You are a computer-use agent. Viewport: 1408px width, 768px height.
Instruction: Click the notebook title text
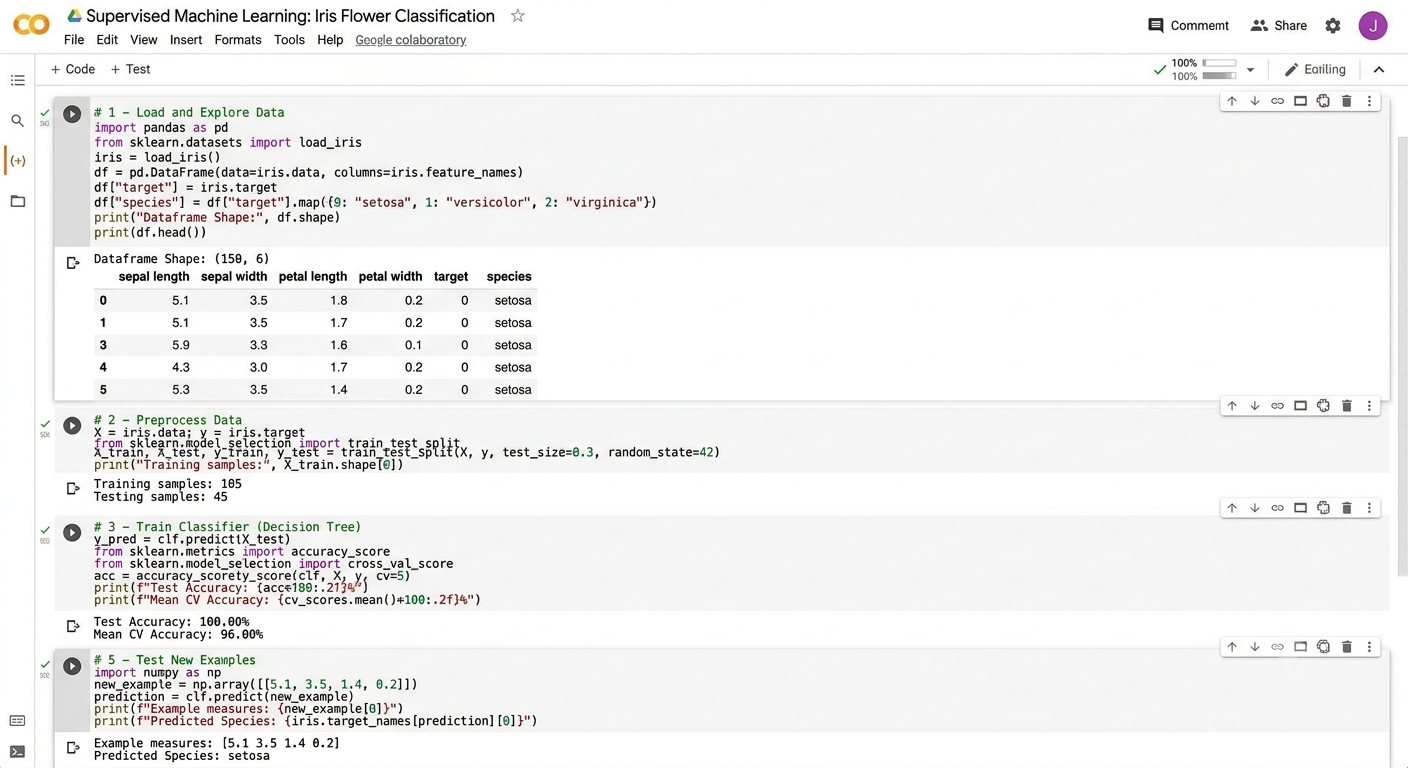pos(290,16)
